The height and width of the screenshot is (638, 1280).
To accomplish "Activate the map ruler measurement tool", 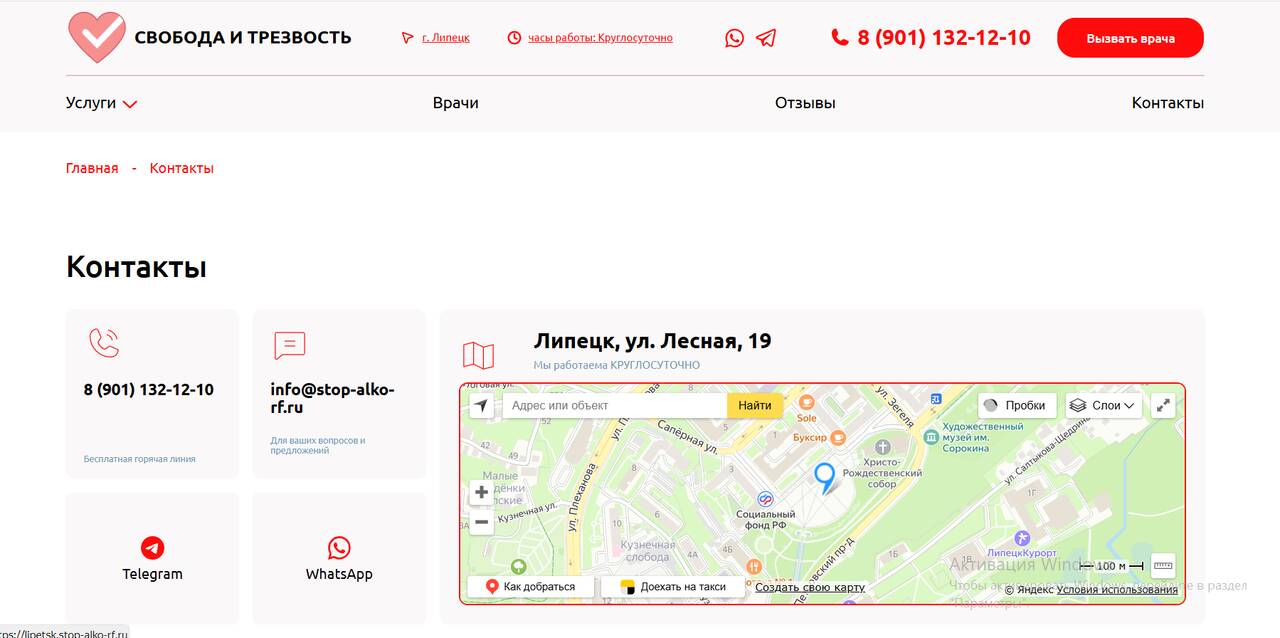I will click(x=1162, y=566).
